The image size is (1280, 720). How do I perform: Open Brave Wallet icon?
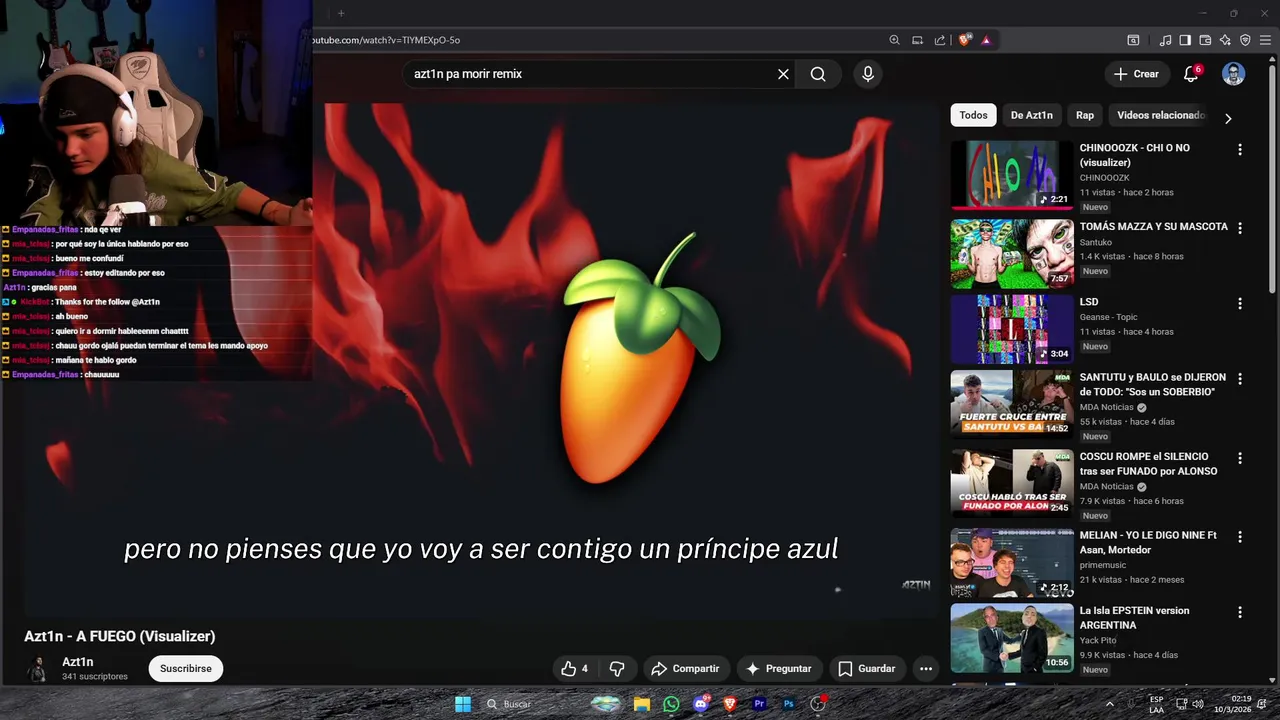pos(1205,40)
